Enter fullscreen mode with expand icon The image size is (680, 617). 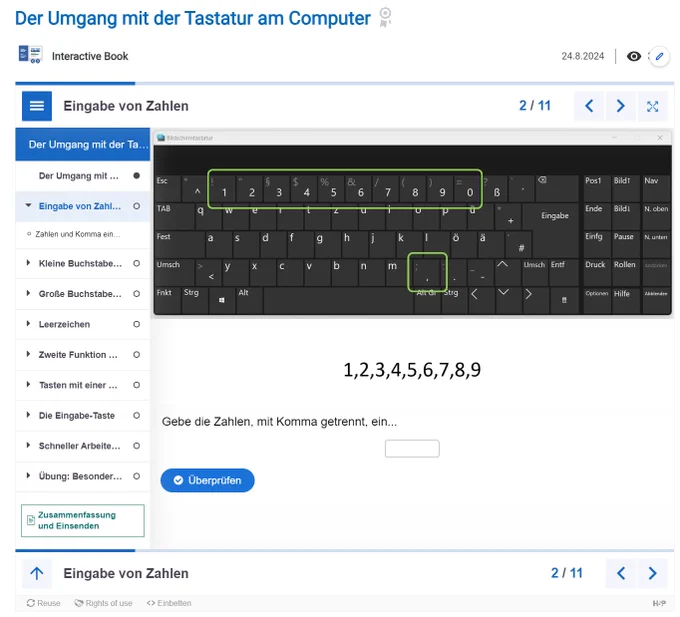point(652,106)
